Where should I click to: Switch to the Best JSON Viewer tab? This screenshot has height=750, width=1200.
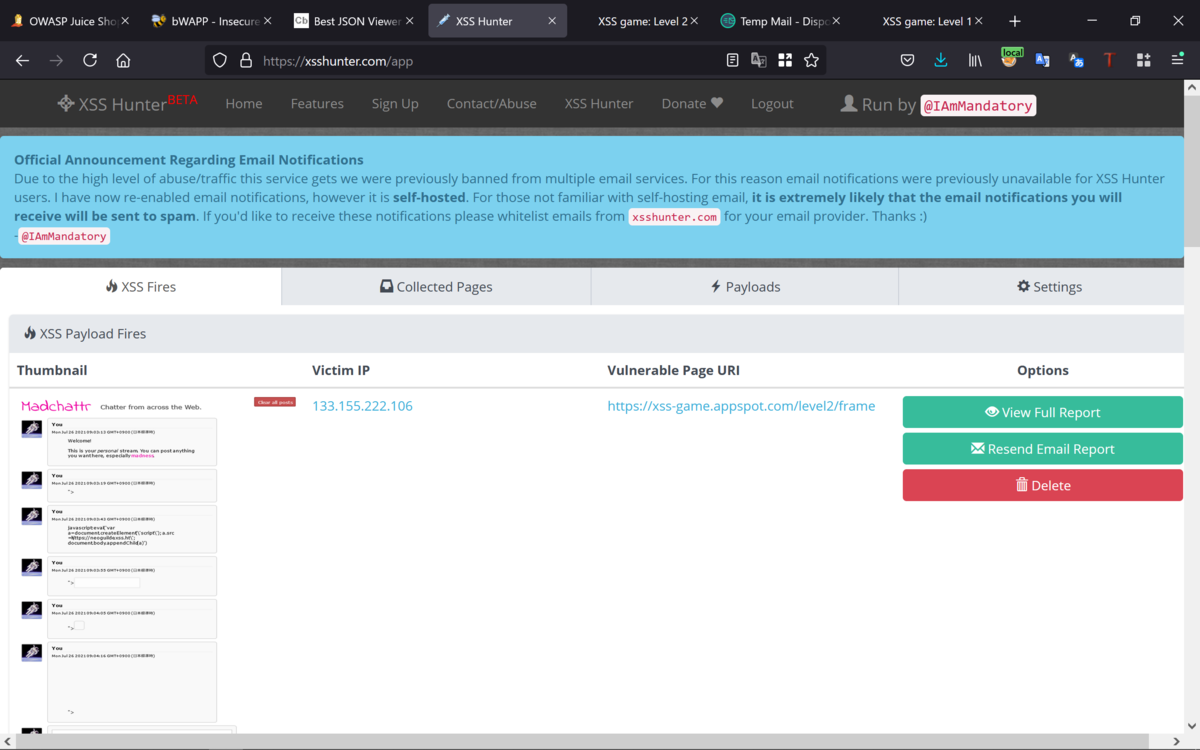355,21
